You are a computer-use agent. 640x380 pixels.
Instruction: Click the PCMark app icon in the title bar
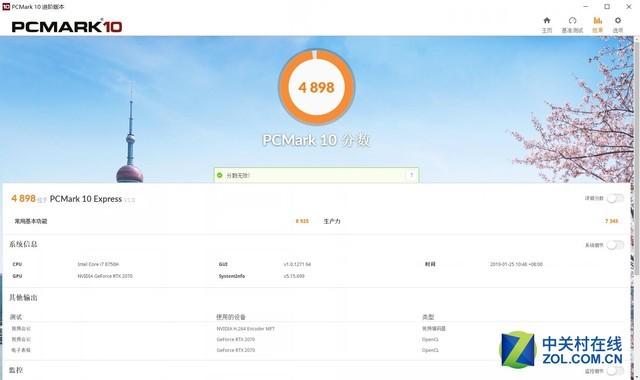pos(6,7)
